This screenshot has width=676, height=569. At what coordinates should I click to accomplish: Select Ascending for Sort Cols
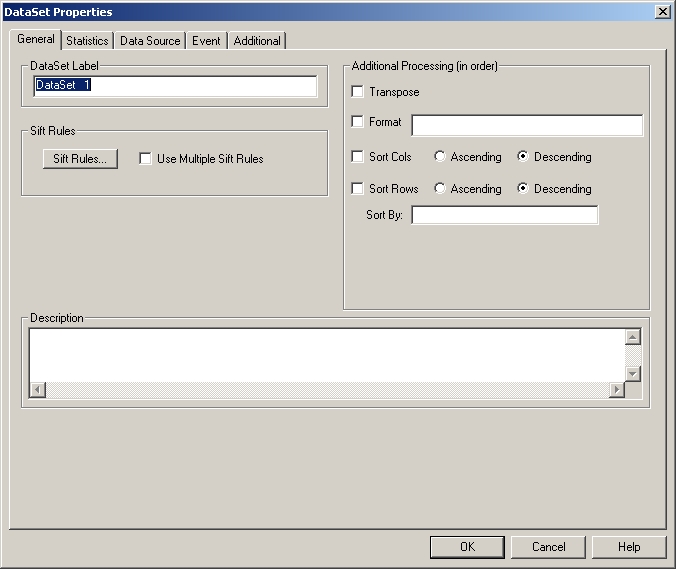tap(440, 157)
